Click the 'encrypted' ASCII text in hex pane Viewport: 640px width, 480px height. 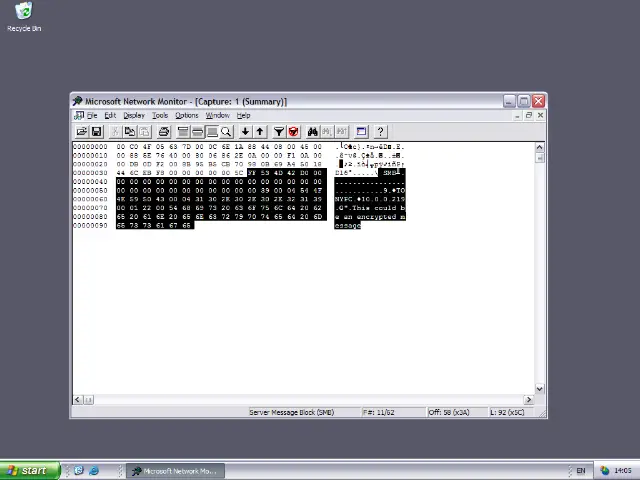(376, 217)
